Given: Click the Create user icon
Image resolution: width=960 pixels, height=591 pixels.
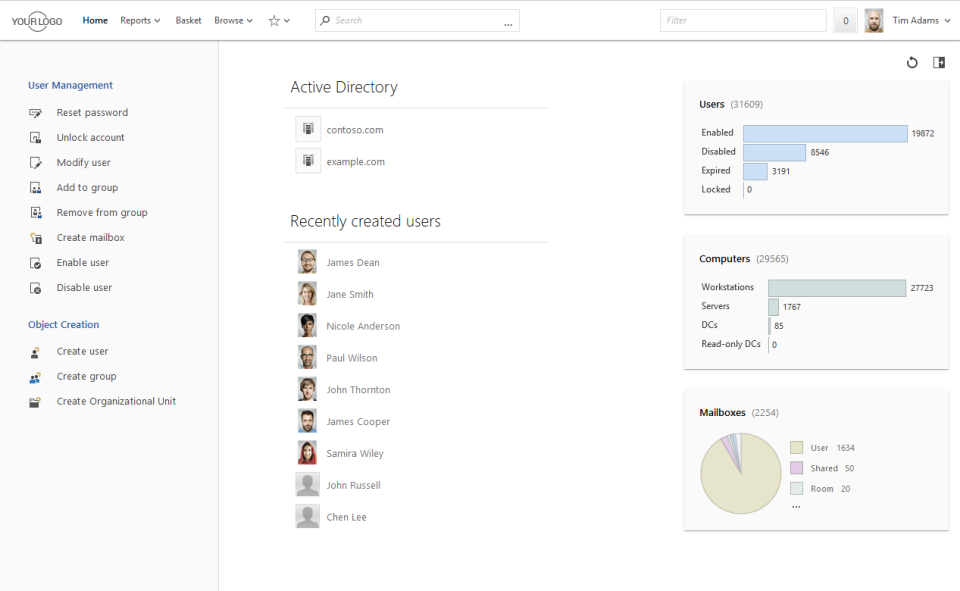Looking at the screenshot, I should click(33, 351).
